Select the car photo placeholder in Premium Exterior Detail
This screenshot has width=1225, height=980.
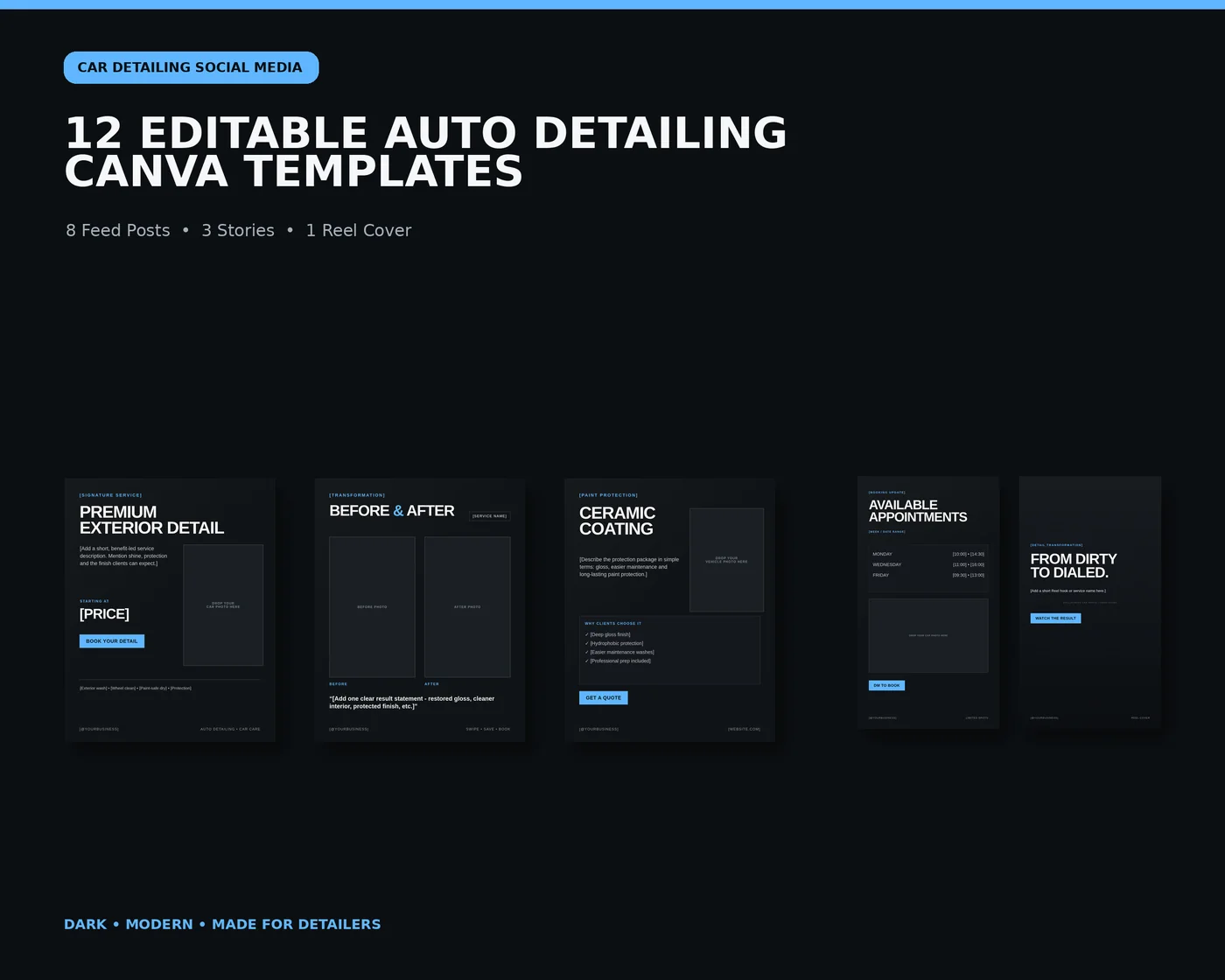223,605
